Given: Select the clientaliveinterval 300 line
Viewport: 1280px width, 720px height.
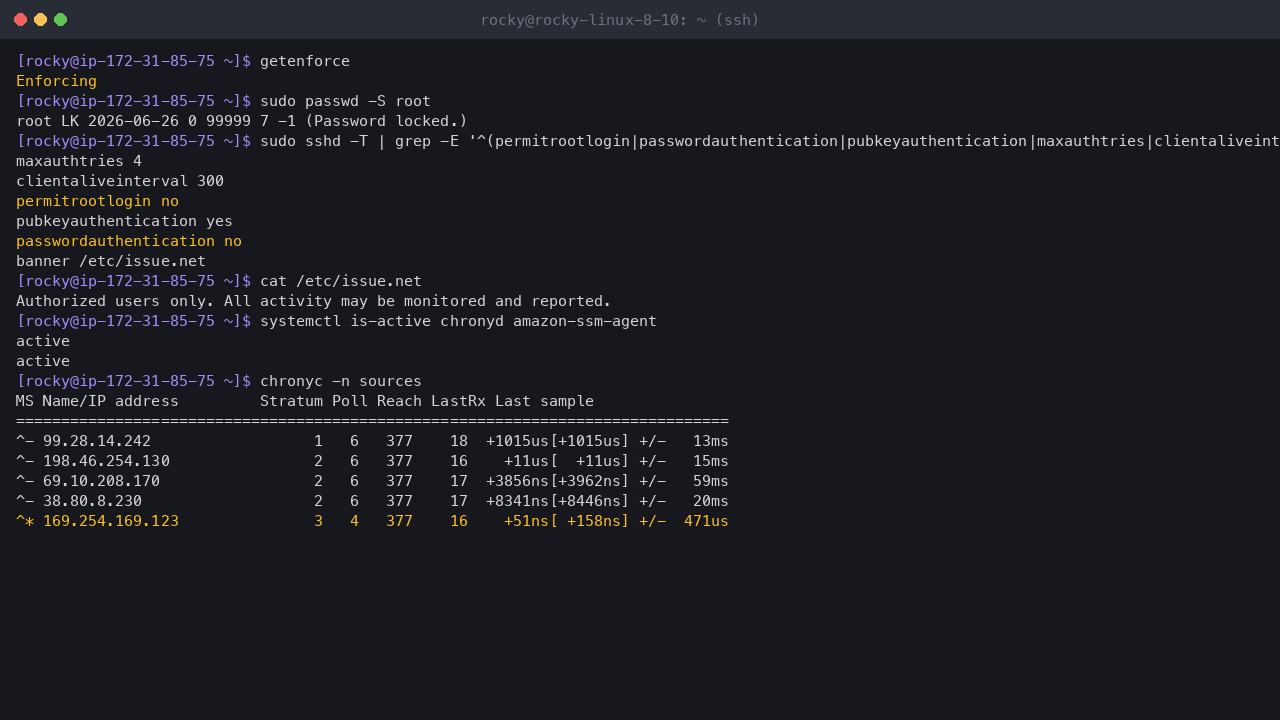Looking at the screenshot, I should [x=120, y=181].
